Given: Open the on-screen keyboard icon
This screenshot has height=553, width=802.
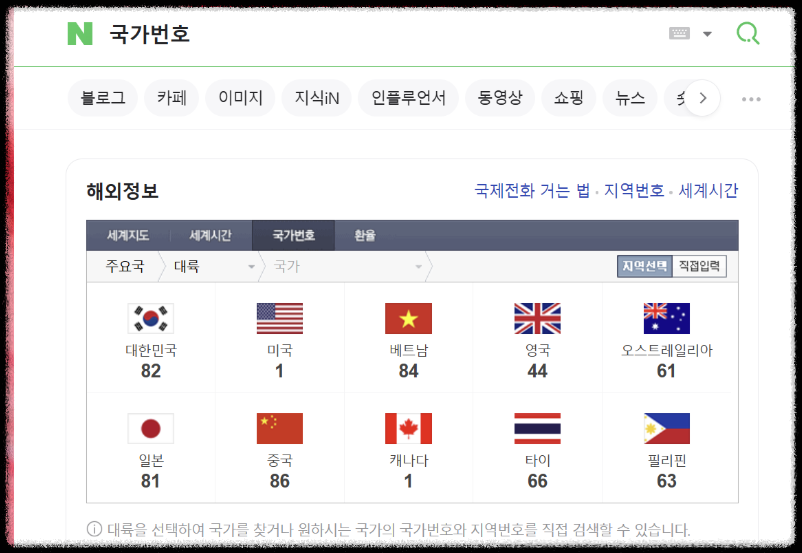Looking at the screenshot, I should point(679,33).
